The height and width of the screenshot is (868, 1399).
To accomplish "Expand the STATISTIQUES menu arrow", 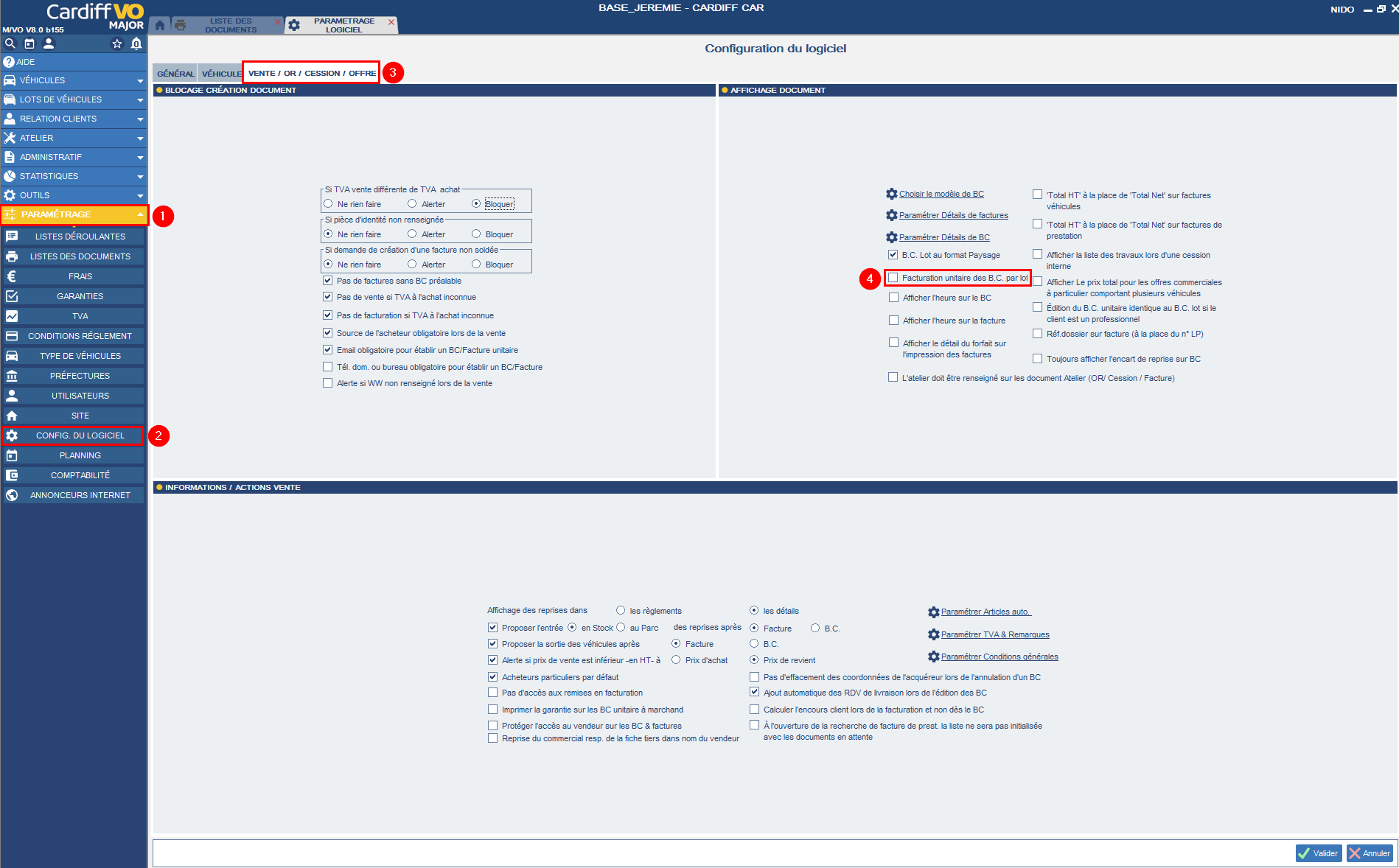I will 140,177.
